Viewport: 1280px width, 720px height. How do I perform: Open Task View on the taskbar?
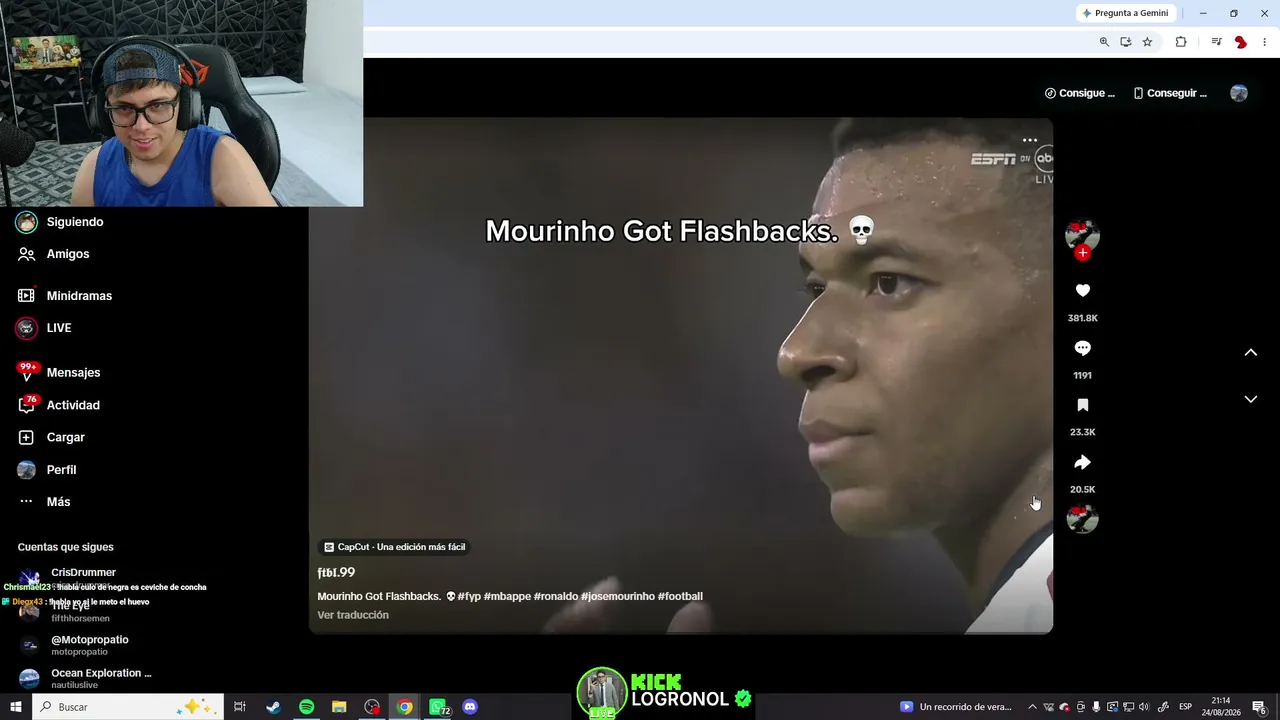point(240,707)
